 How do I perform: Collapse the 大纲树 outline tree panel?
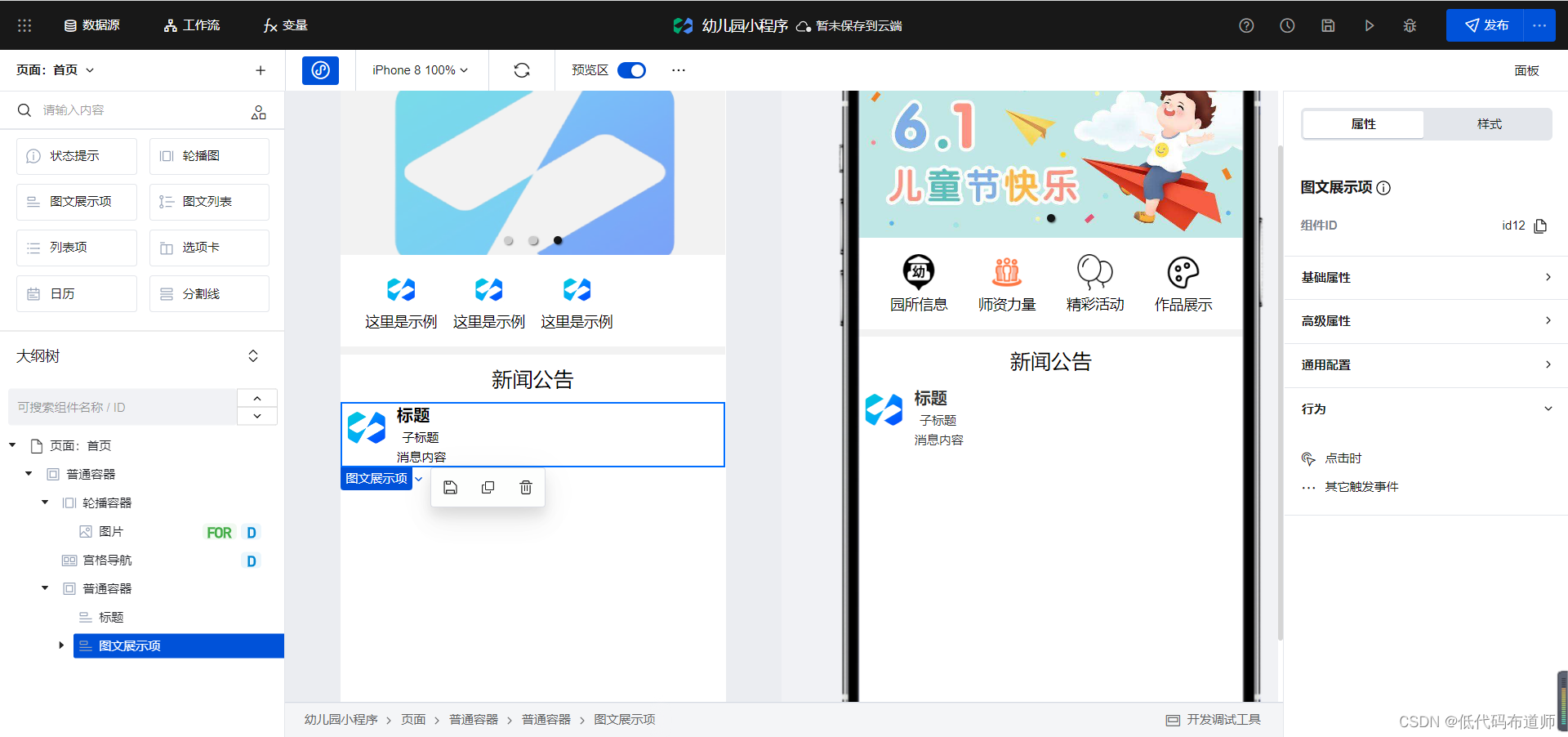[253, 356]
